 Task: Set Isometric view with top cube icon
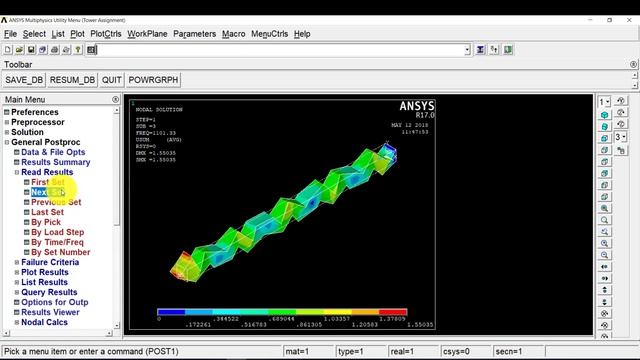[x=604, y=115]
